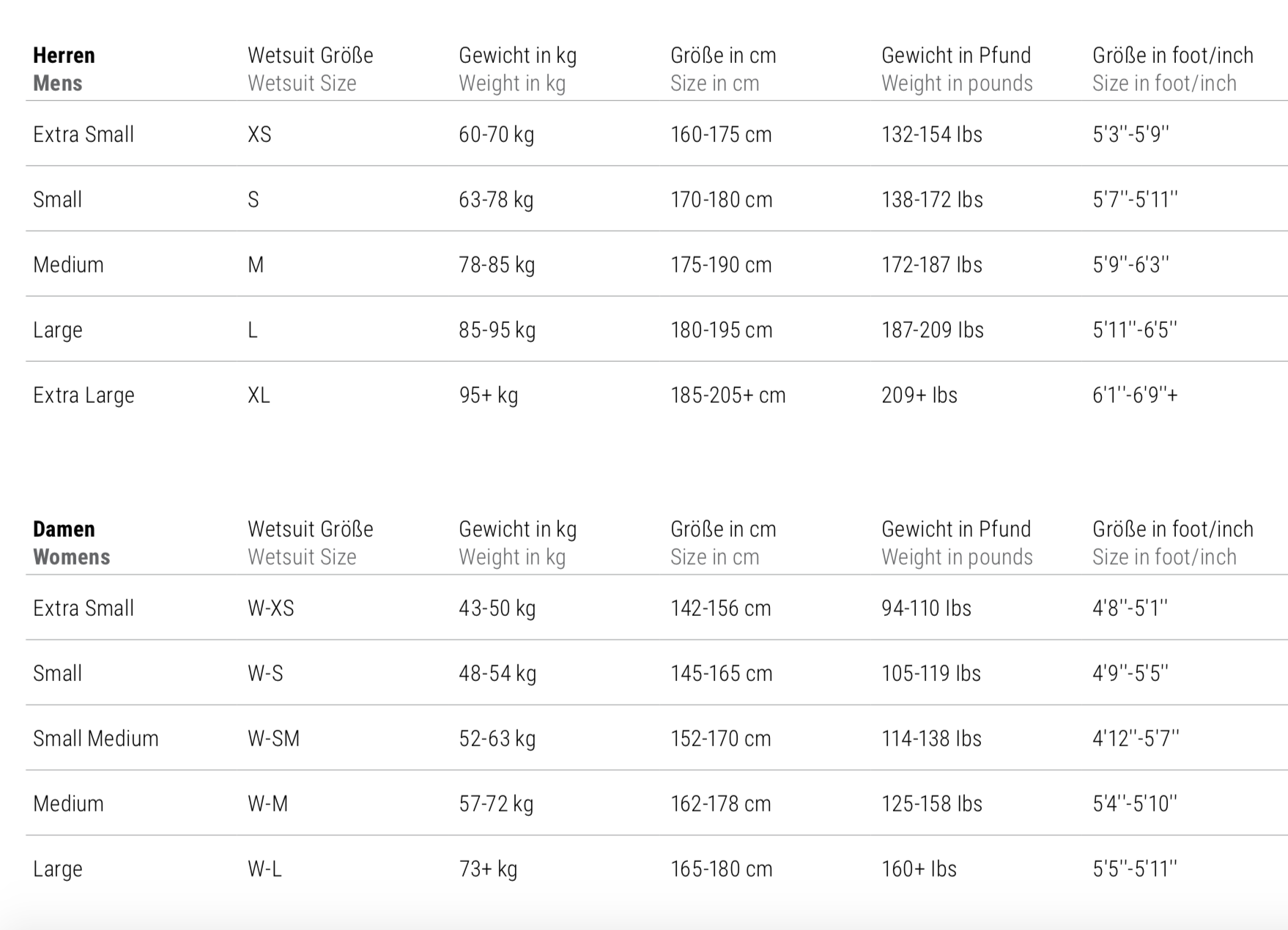Click the 63-78 kg weight value

496,200
